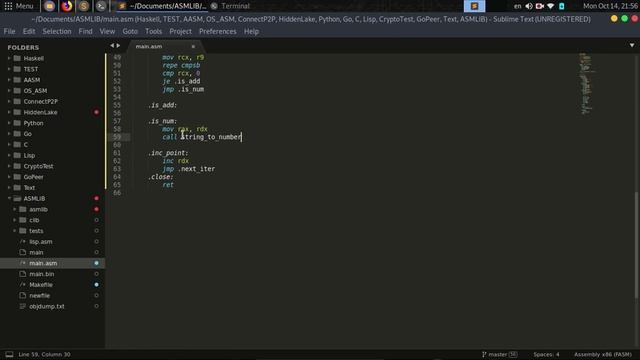Expand the Go folder

coord(9,134)
